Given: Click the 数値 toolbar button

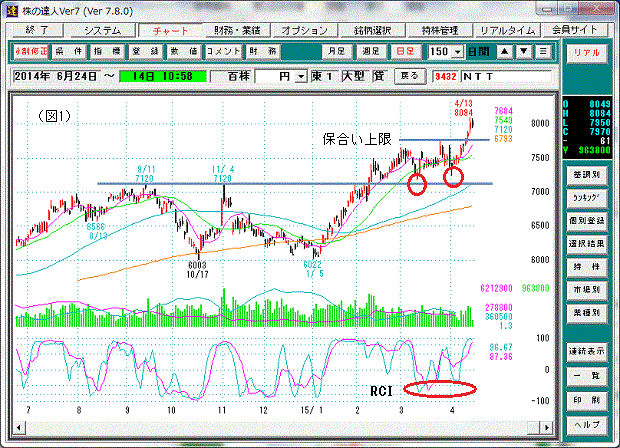Looking at the screenshot, I should 184,51.
